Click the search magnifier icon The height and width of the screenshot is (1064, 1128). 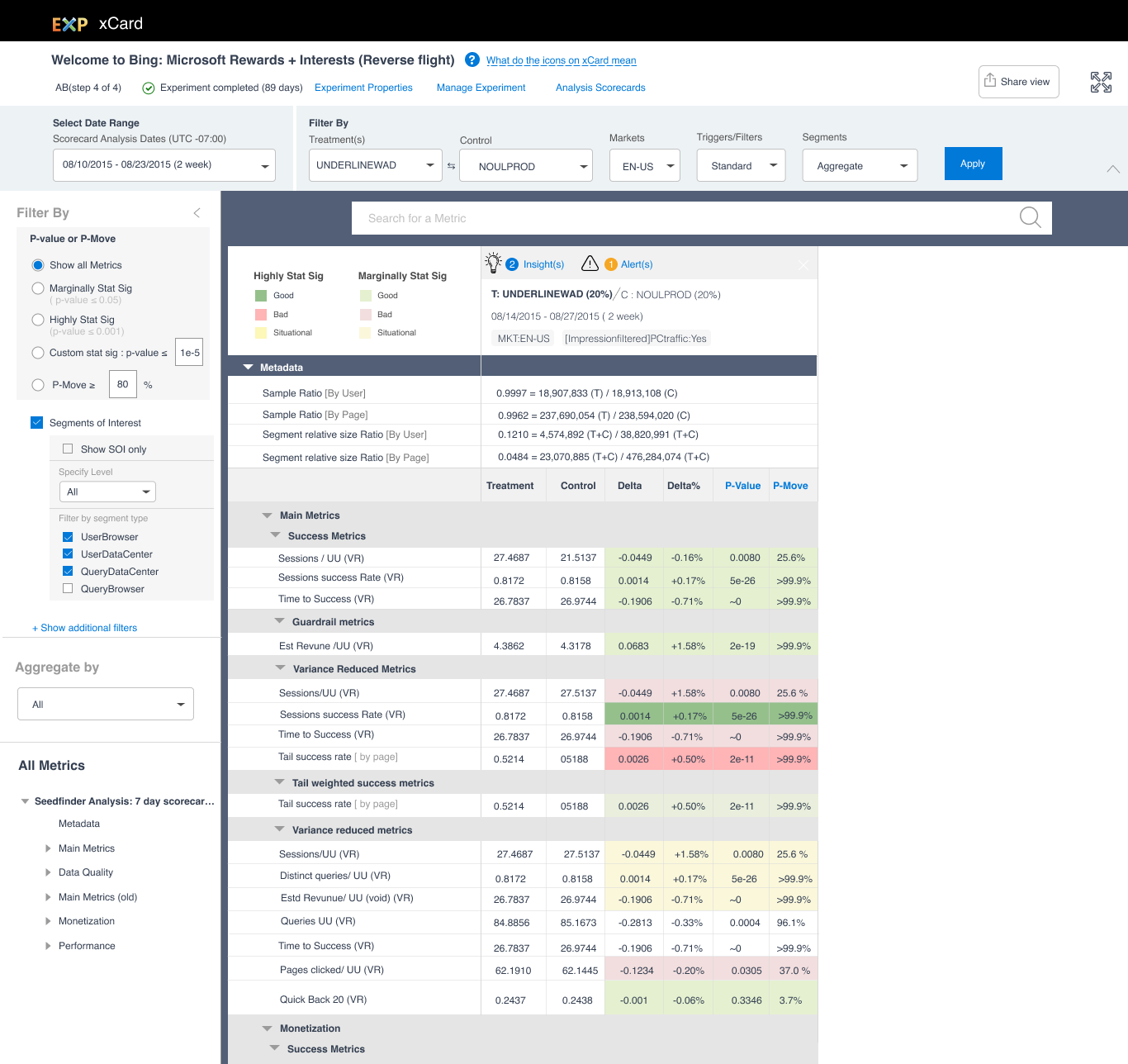(1030, 217)
